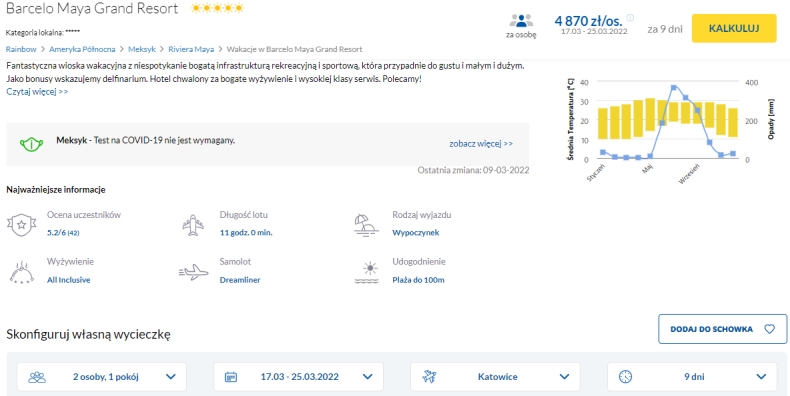
Task: Click the Dreamliner airplane icon
Action: tap(193, 273)
